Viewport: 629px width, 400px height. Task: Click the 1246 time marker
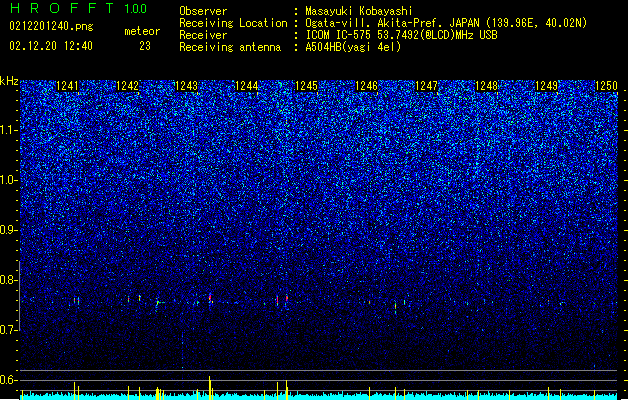point(367,86)
